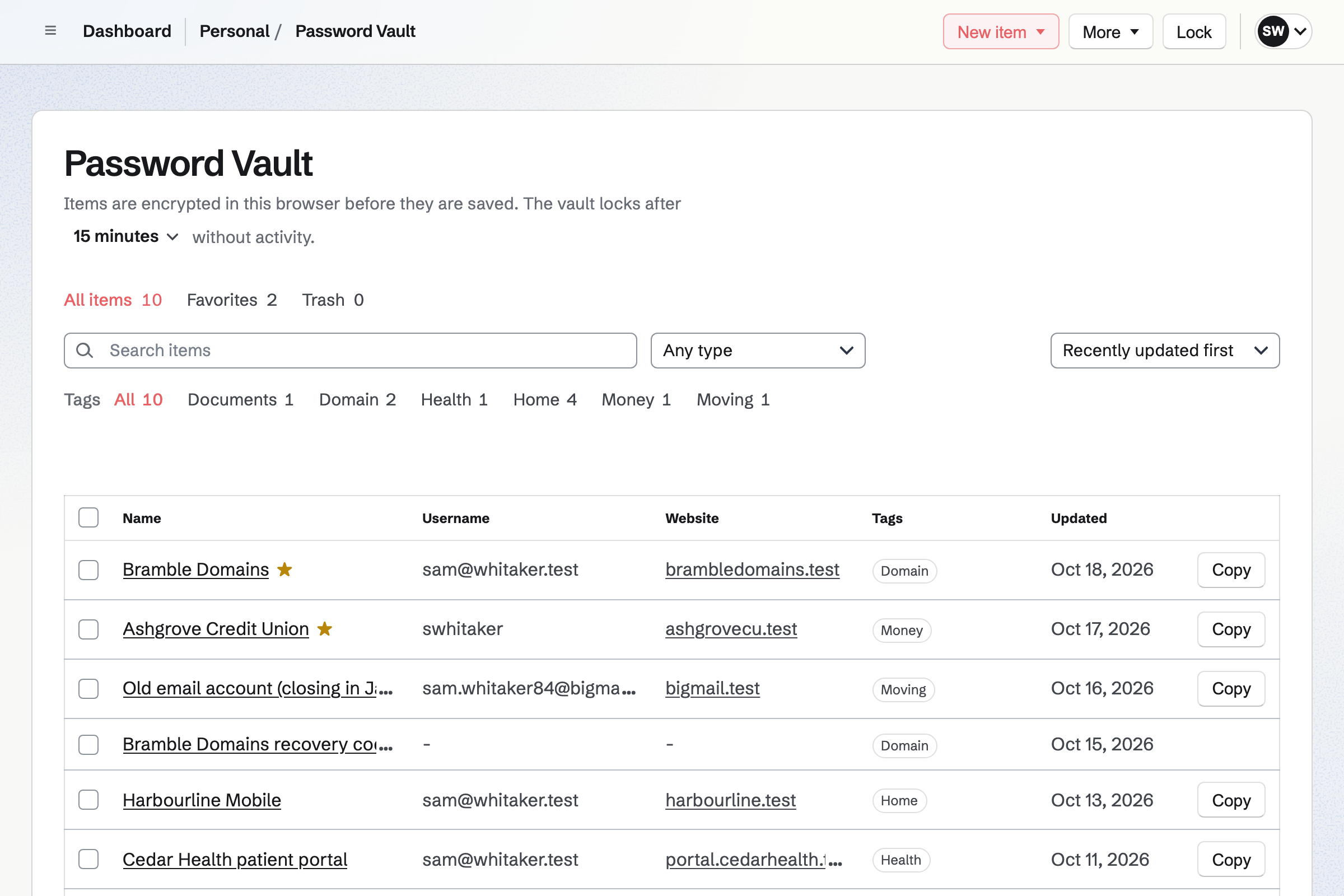
Task: Check the Cedar Health patient portal checkbox
Action: pos(88,860)
